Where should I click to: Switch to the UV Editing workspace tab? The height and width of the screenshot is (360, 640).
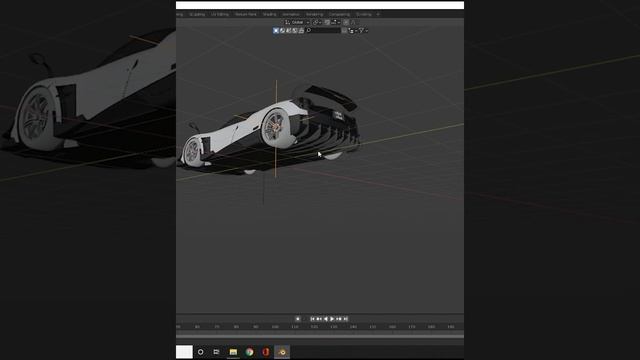click(220, 14)
